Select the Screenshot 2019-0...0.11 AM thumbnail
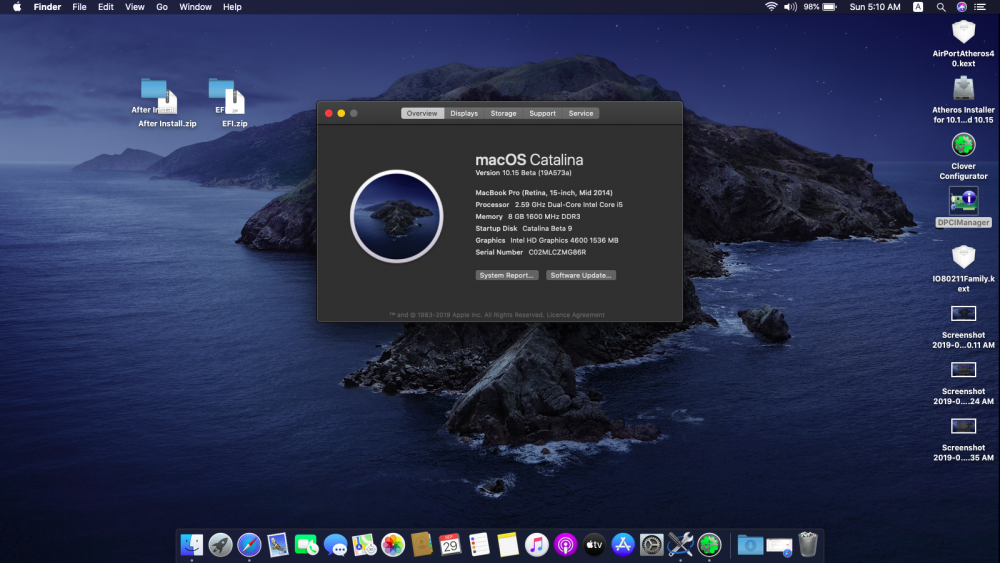 click(x=963, y=314)
